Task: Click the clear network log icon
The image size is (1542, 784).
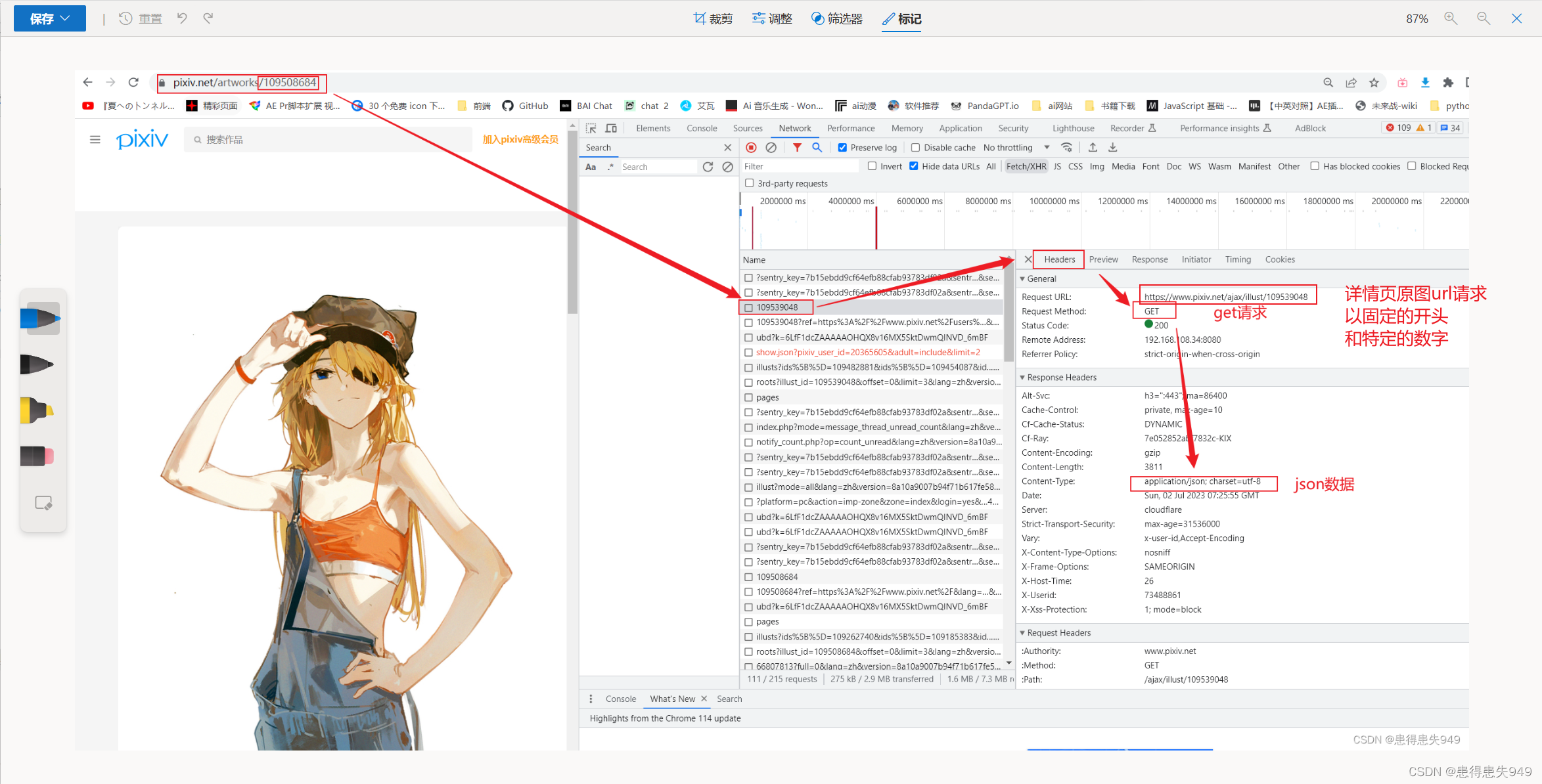Action: 771,148
